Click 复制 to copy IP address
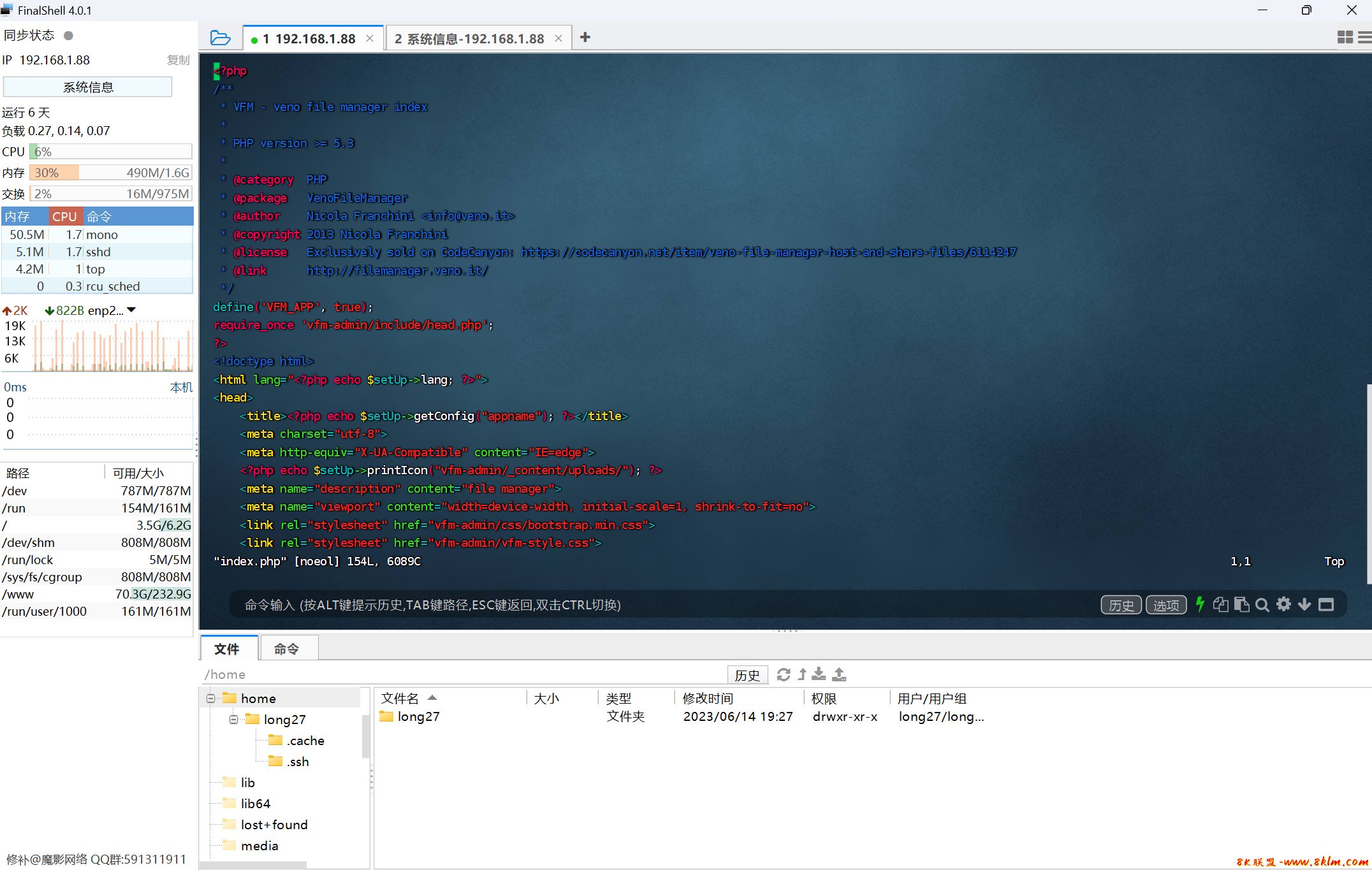1372x870 pixels. click(179, 60)
